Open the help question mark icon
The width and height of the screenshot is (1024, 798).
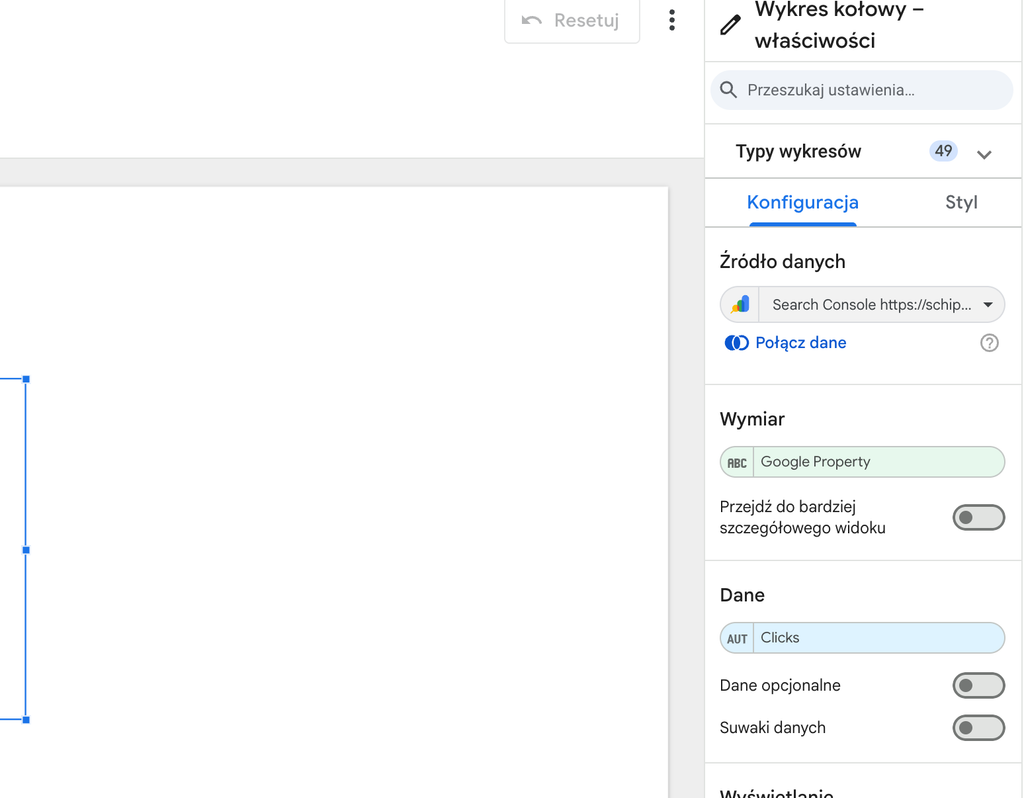pyautogui.click(x=989, y=343)
